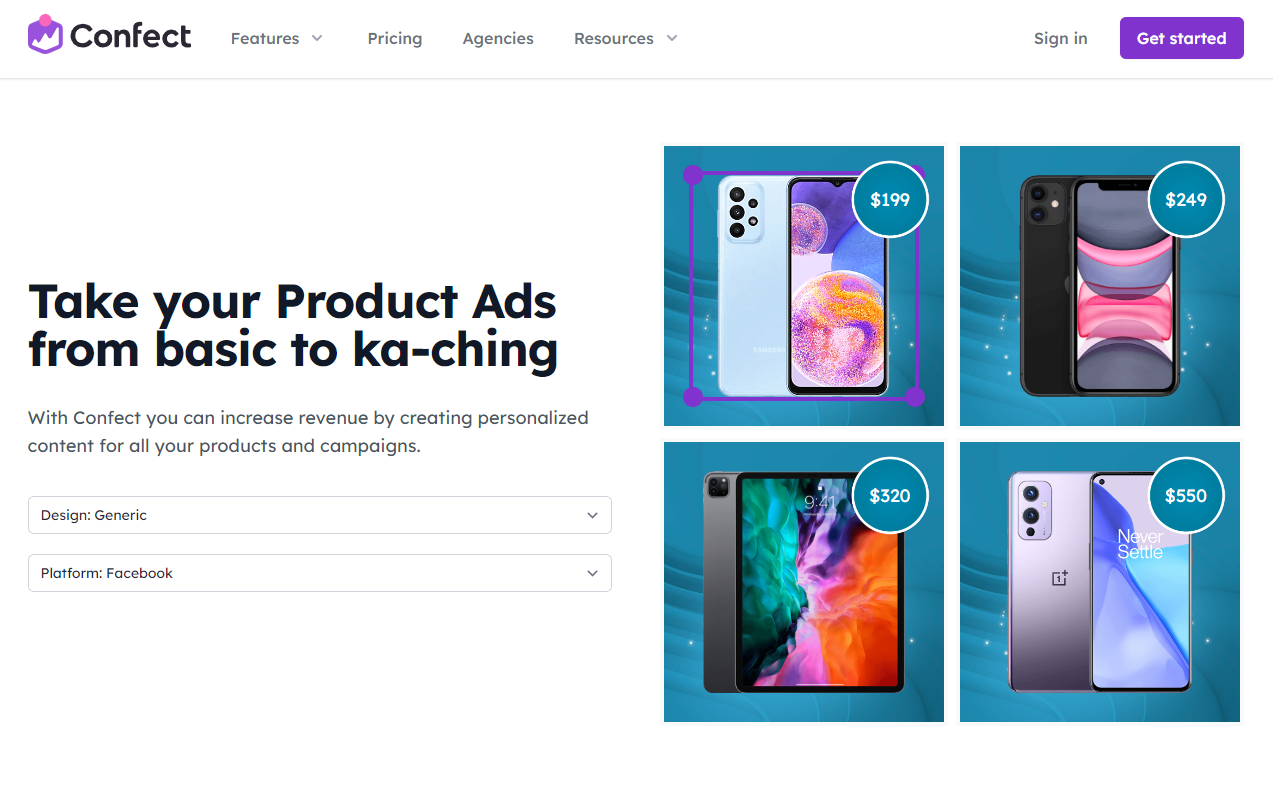Click the Get started button
Image resolution: width=1273 pixels, height=788 pixels.
click(1182, 38)
